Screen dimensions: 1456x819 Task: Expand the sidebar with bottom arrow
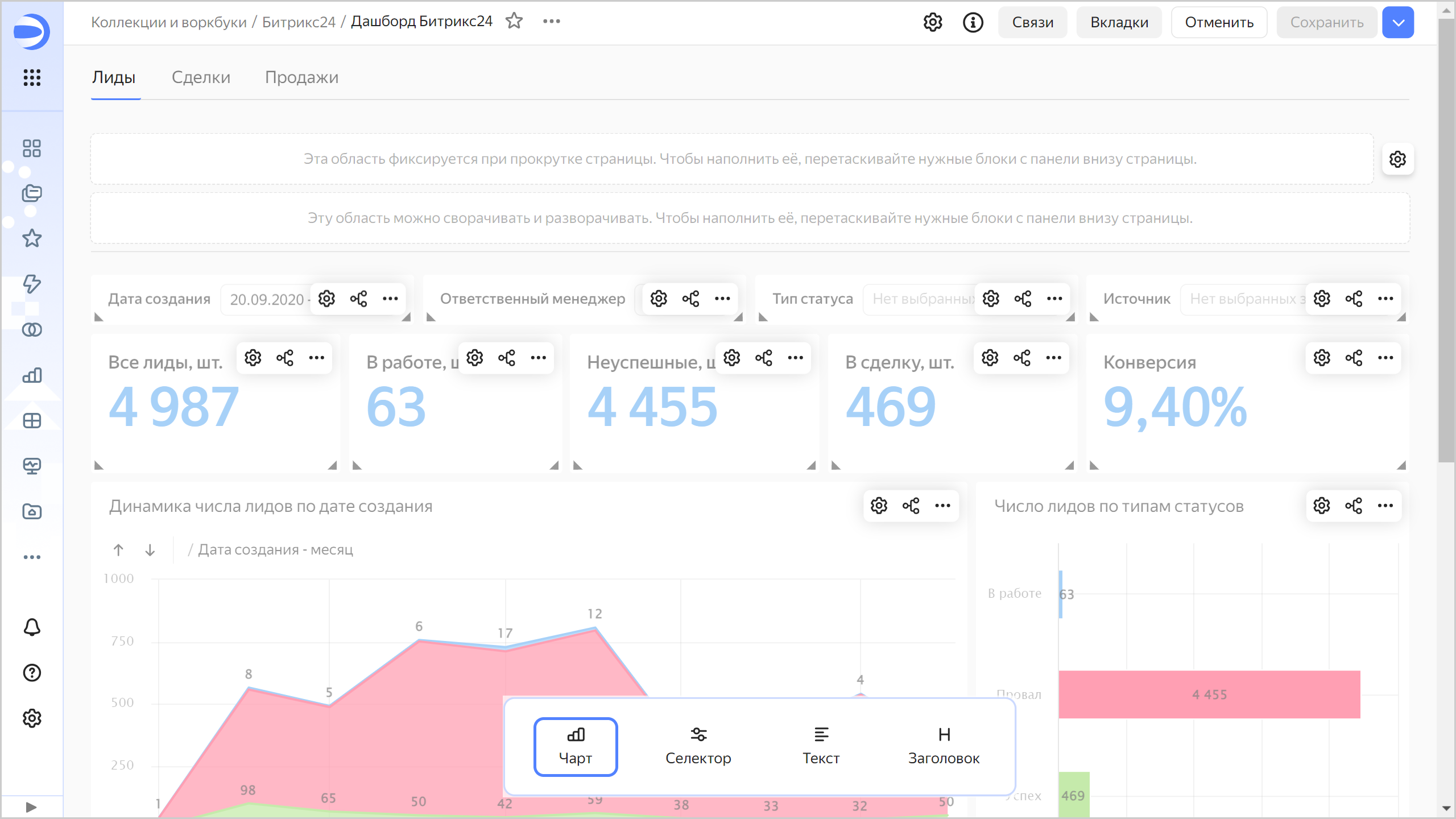coord(32,807)
